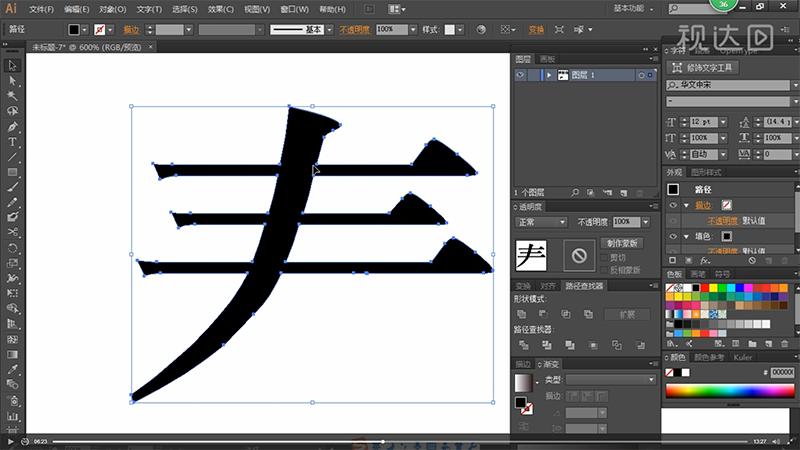Click the Crop pathfinder icon
The height and width of the screenshot is (450, 800).
(x=593, y=345)
